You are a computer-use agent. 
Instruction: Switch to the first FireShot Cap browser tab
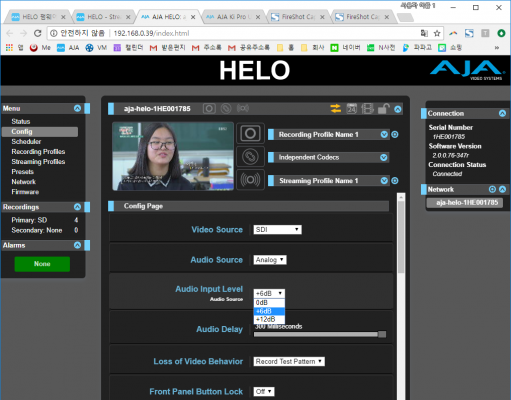[298, 17]
